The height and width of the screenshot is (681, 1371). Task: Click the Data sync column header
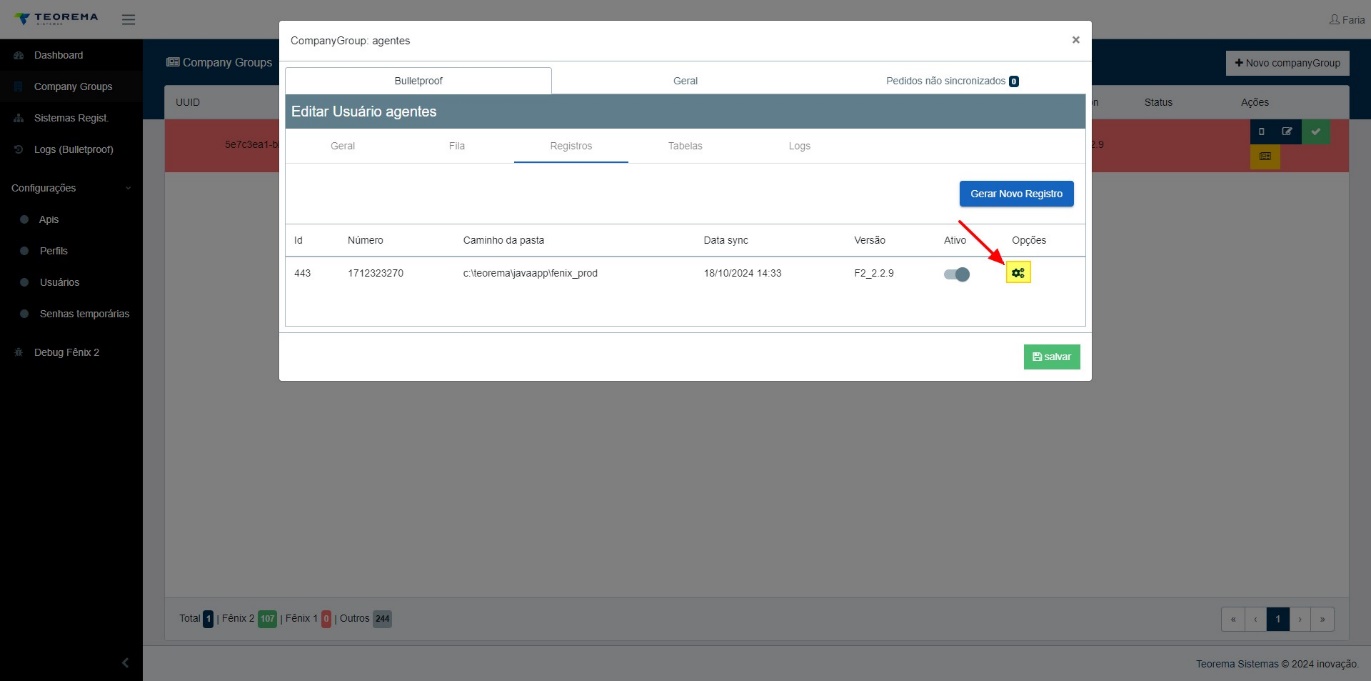(726, 241)
